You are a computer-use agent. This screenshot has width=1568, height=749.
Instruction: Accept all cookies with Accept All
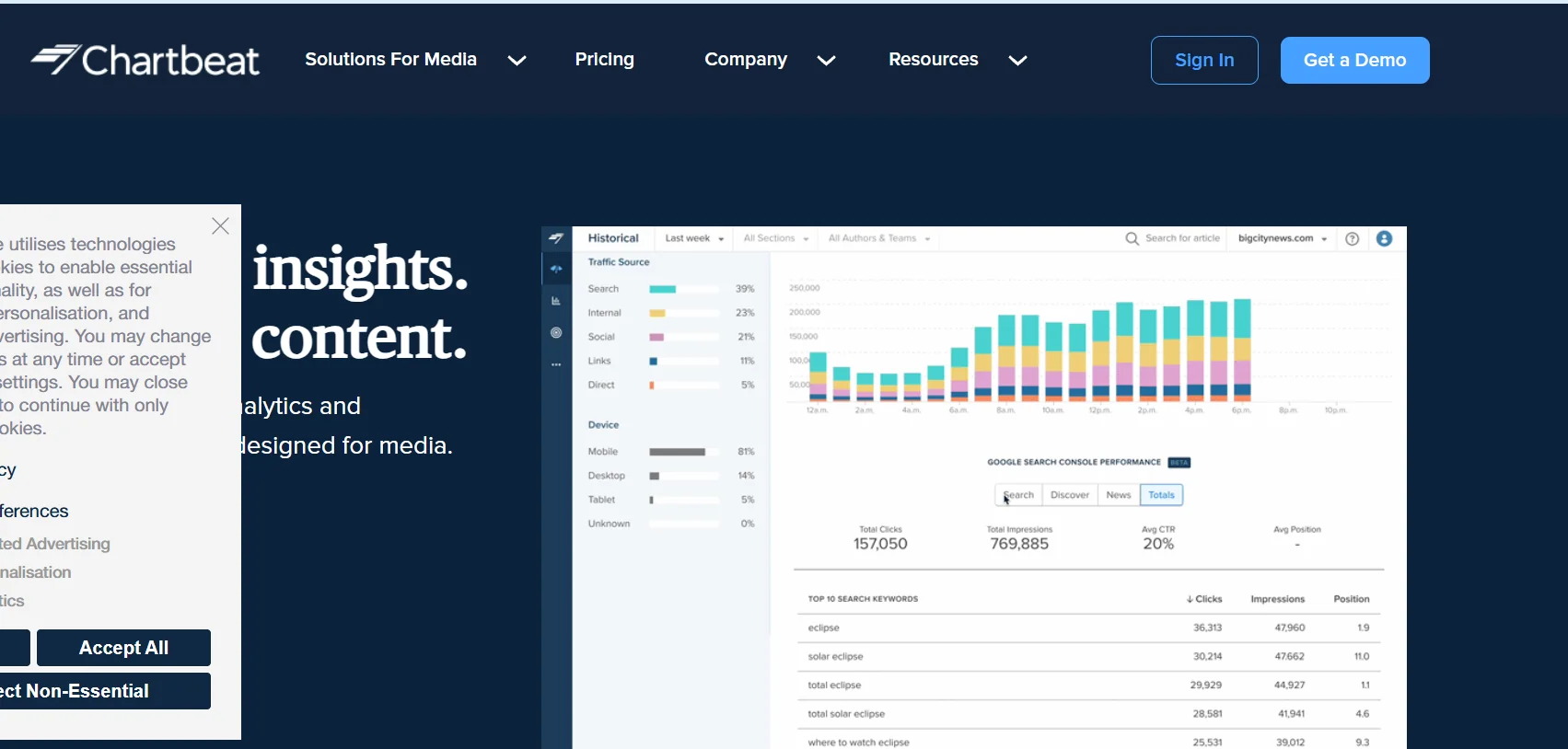[x=123, y=648]
